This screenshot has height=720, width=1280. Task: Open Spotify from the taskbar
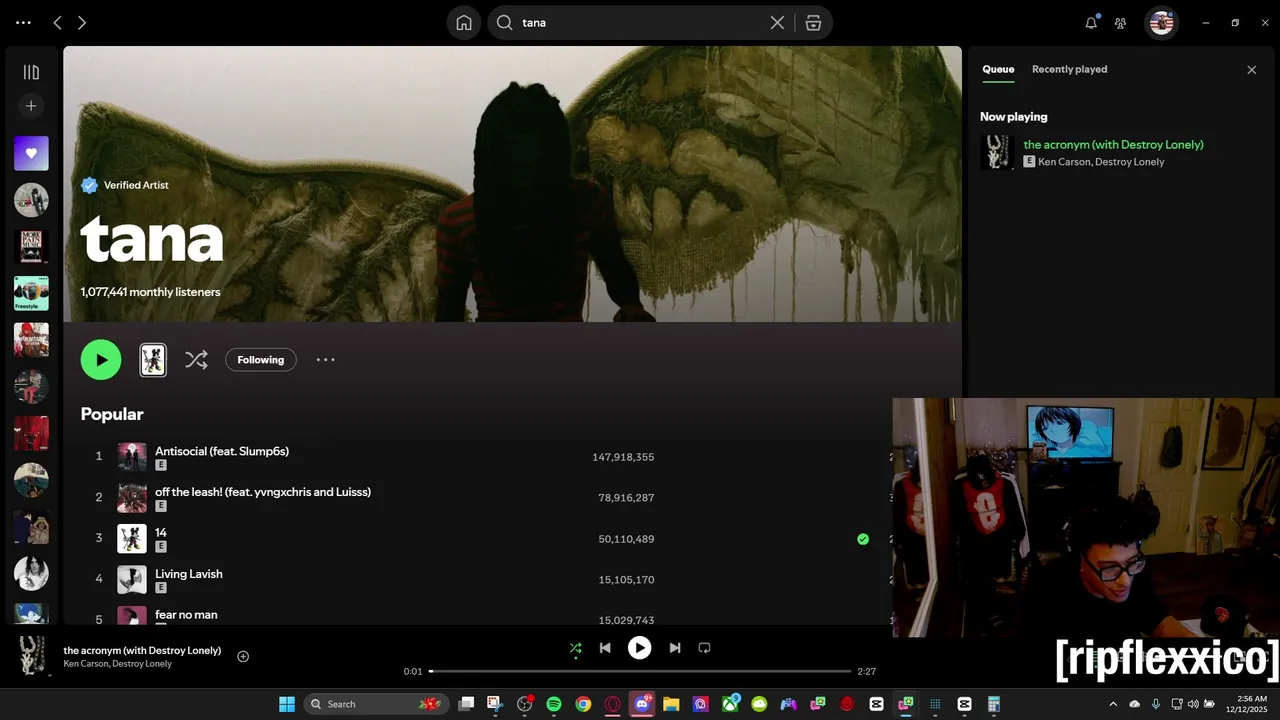(554, 704)
